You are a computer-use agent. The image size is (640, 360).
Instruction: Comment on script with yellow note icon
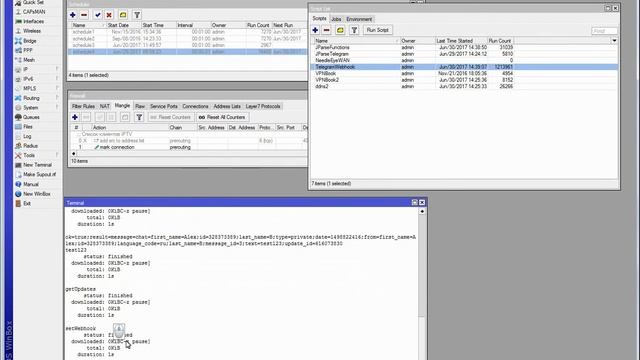point(340,30)
